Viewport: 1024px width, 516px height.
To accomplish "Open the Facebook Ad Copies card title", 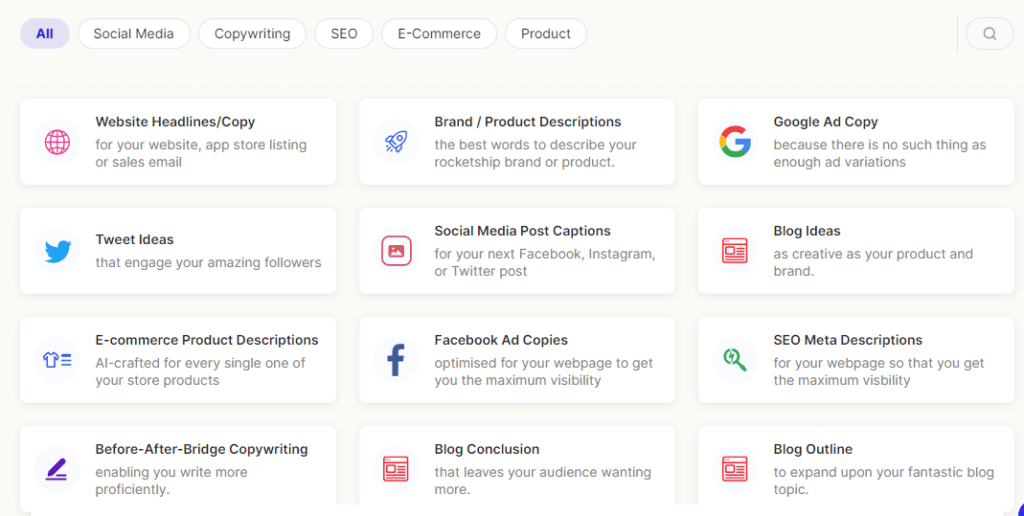I will click(x=500, y=340).
